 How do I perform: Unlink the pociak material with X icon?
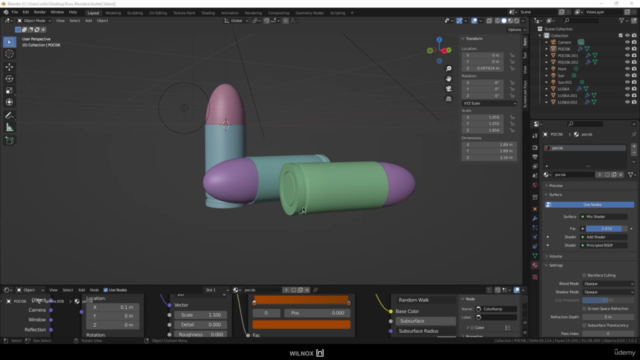point(621,175)
